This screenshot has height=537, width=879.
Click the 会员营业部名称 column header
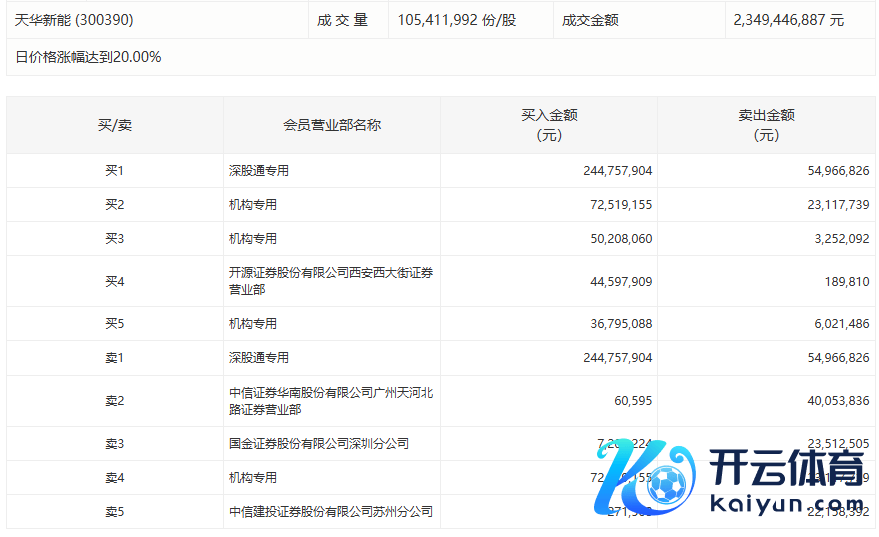[x=331, y=125]
